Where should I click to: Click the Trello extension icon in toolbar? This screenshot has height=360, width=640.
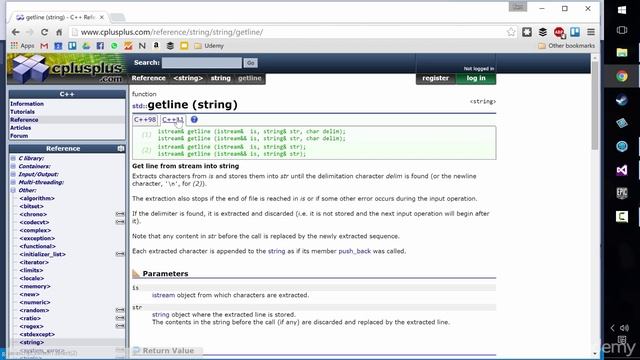click(x=575, y=32)
